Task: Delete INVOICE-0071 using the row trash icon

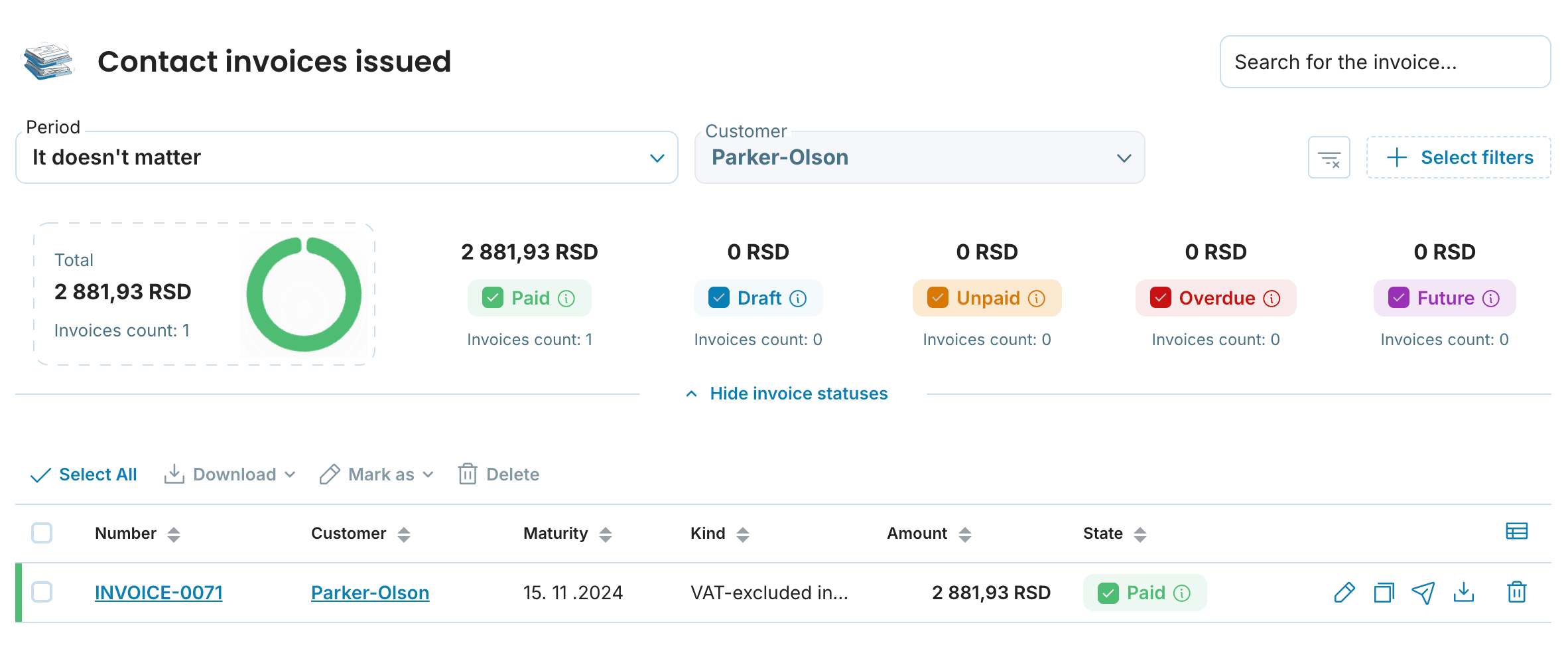Action: 1516,593
